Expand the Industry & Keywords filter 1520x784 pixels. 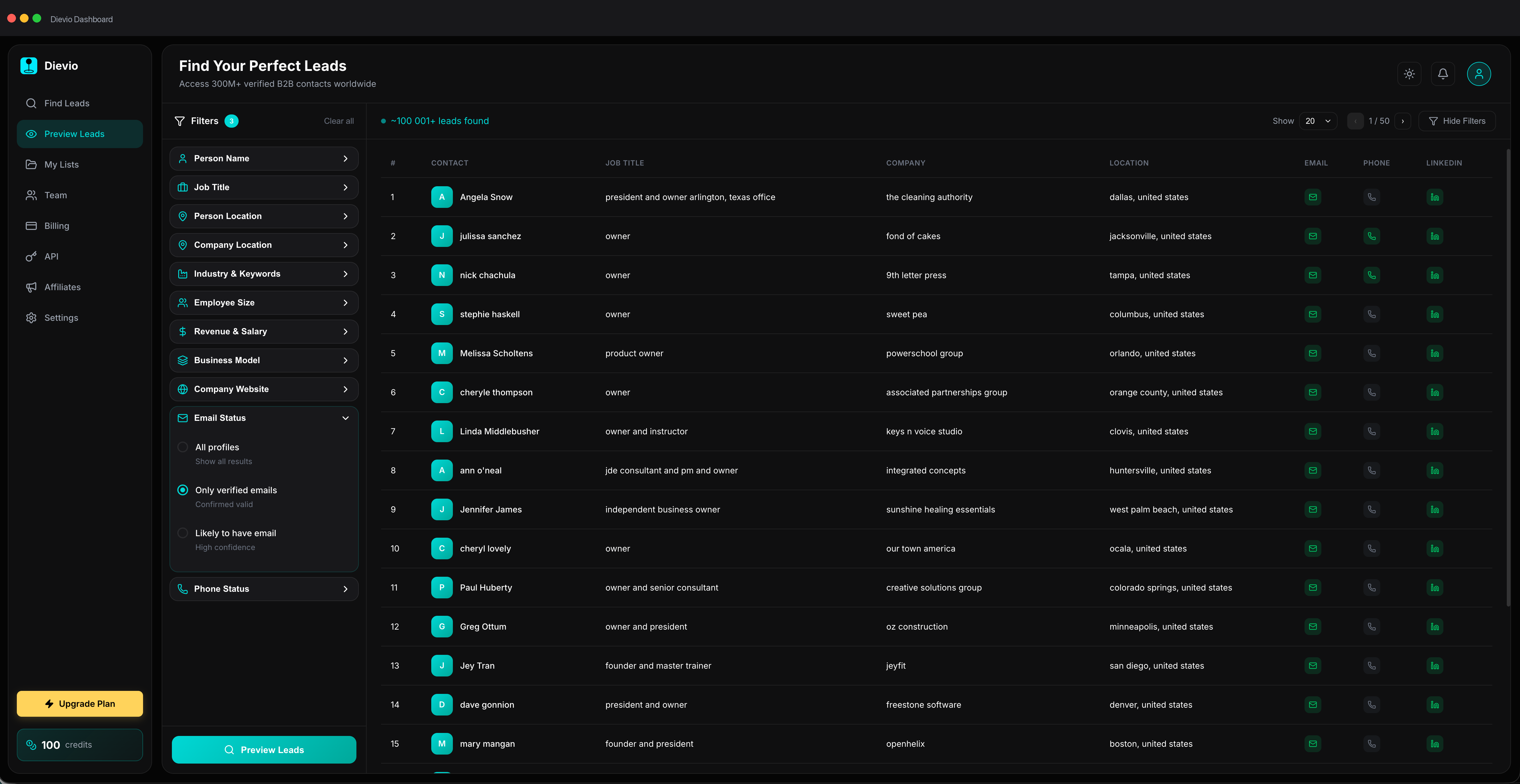(263, 273)
